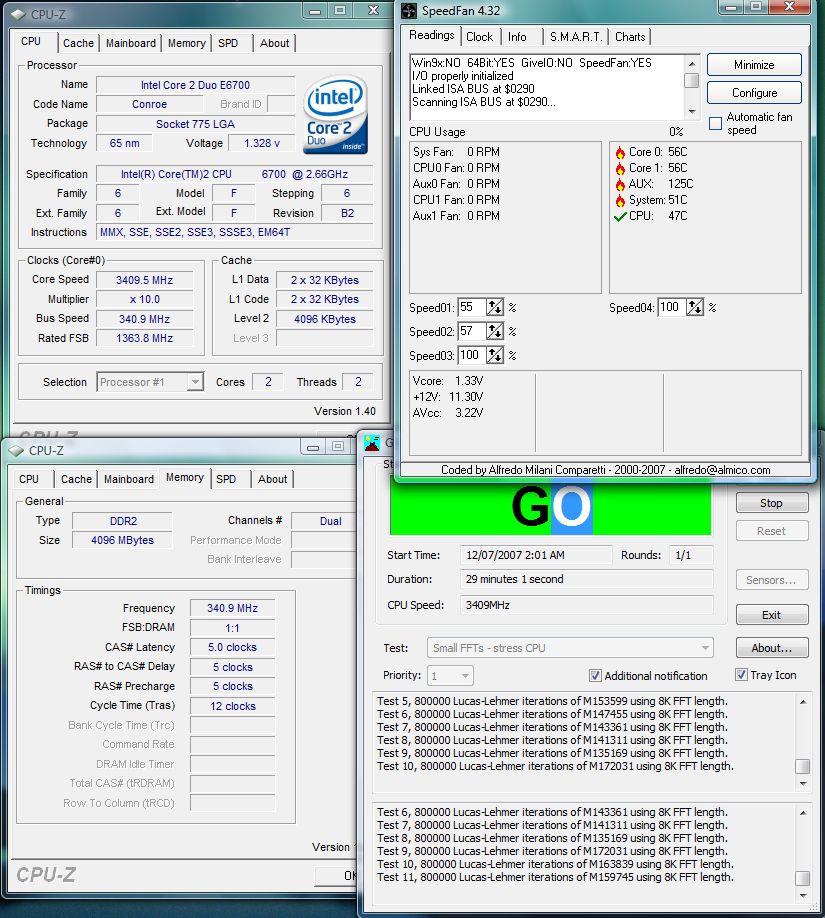Open the Processor #1 selection dropdown
The image size is (825, 918).
pos(150,382)
